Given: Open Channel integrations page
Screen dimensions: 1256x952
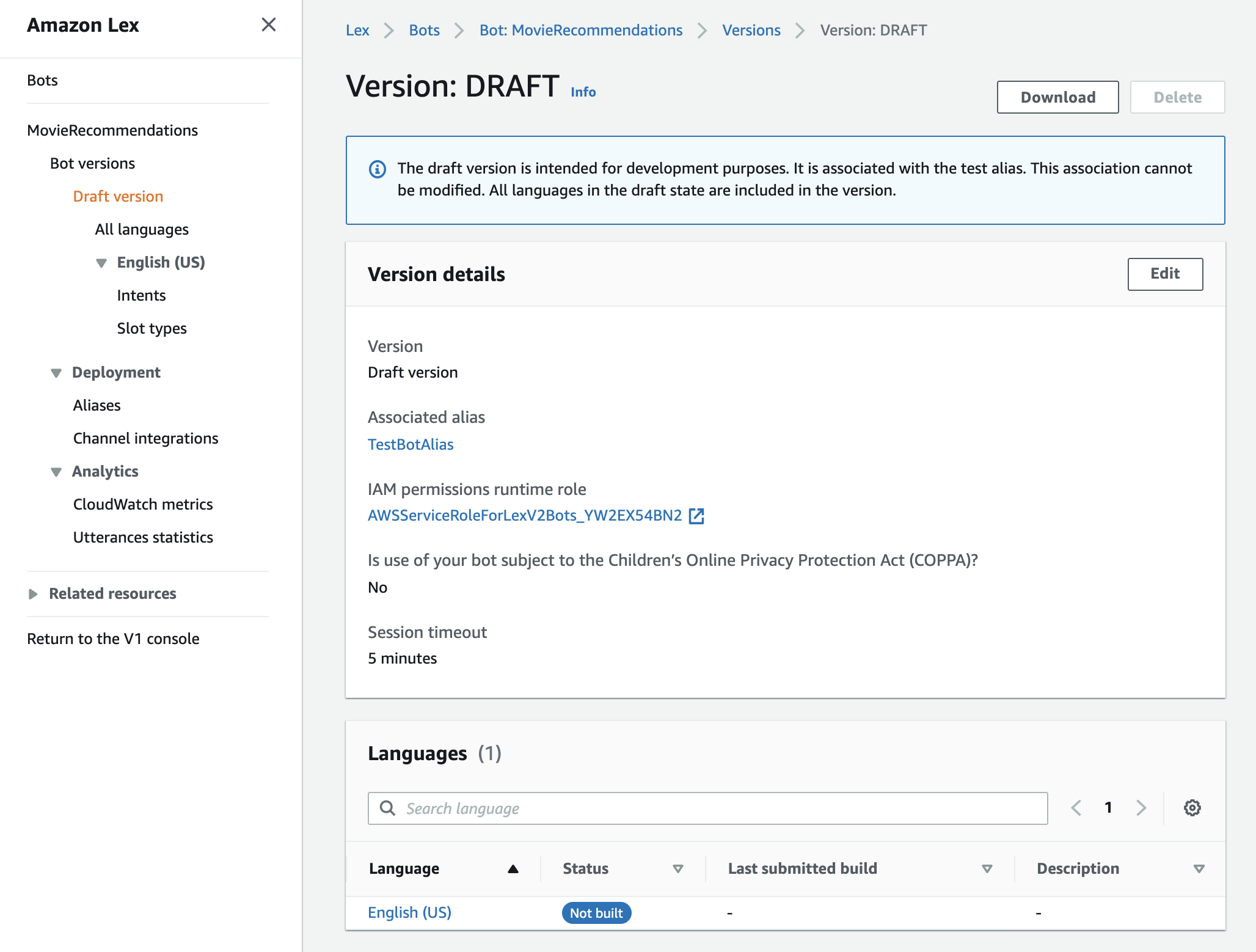Looking at the screenshot, I should point(145,439).
